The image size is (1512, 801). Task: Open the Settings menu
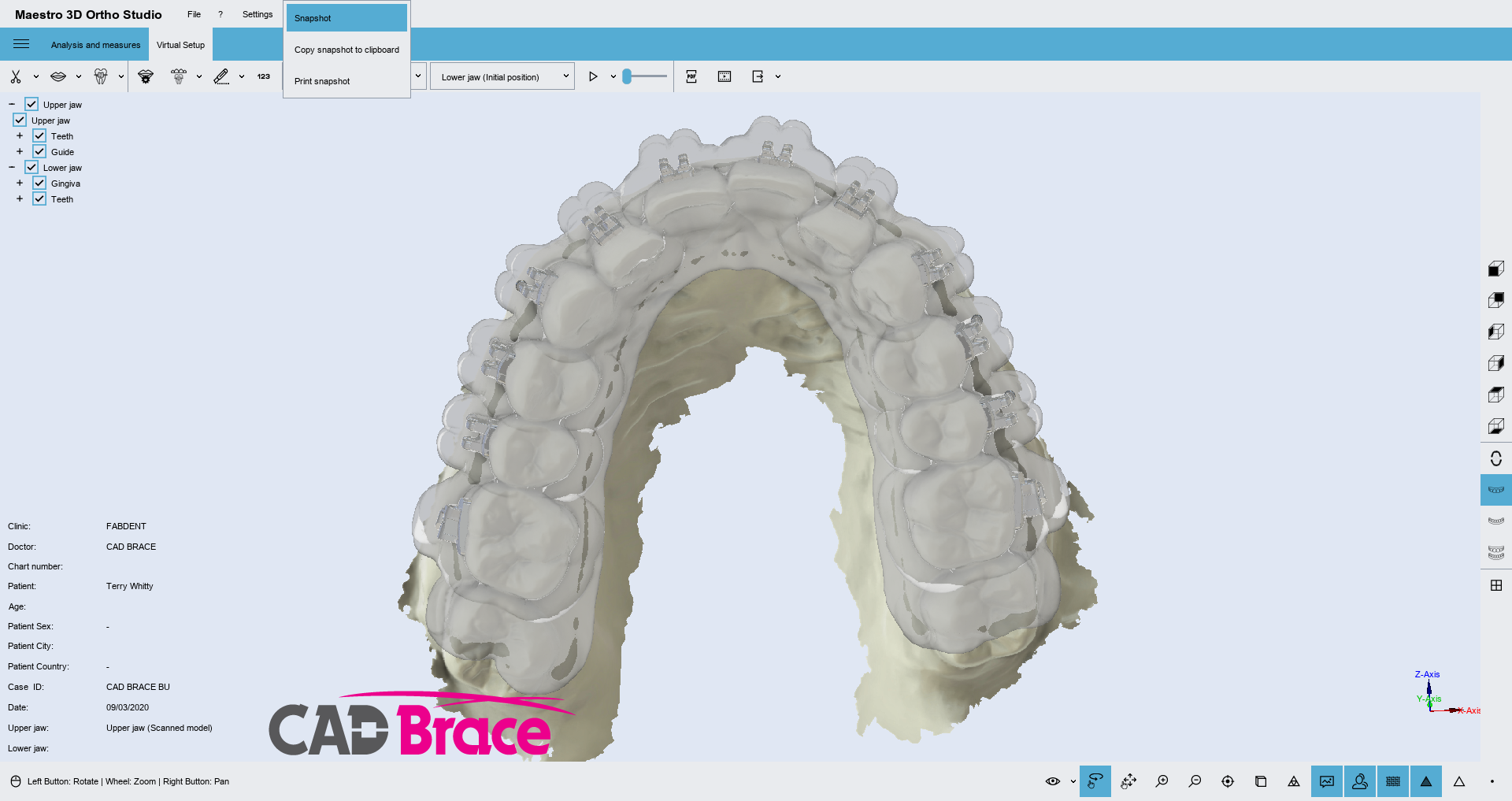click(x=257, y=14)
